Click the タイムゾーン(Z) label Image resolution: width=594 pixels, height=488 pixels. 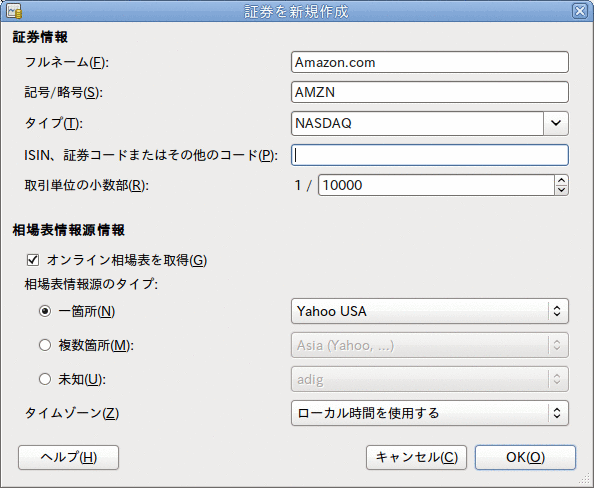click(72, 413)
